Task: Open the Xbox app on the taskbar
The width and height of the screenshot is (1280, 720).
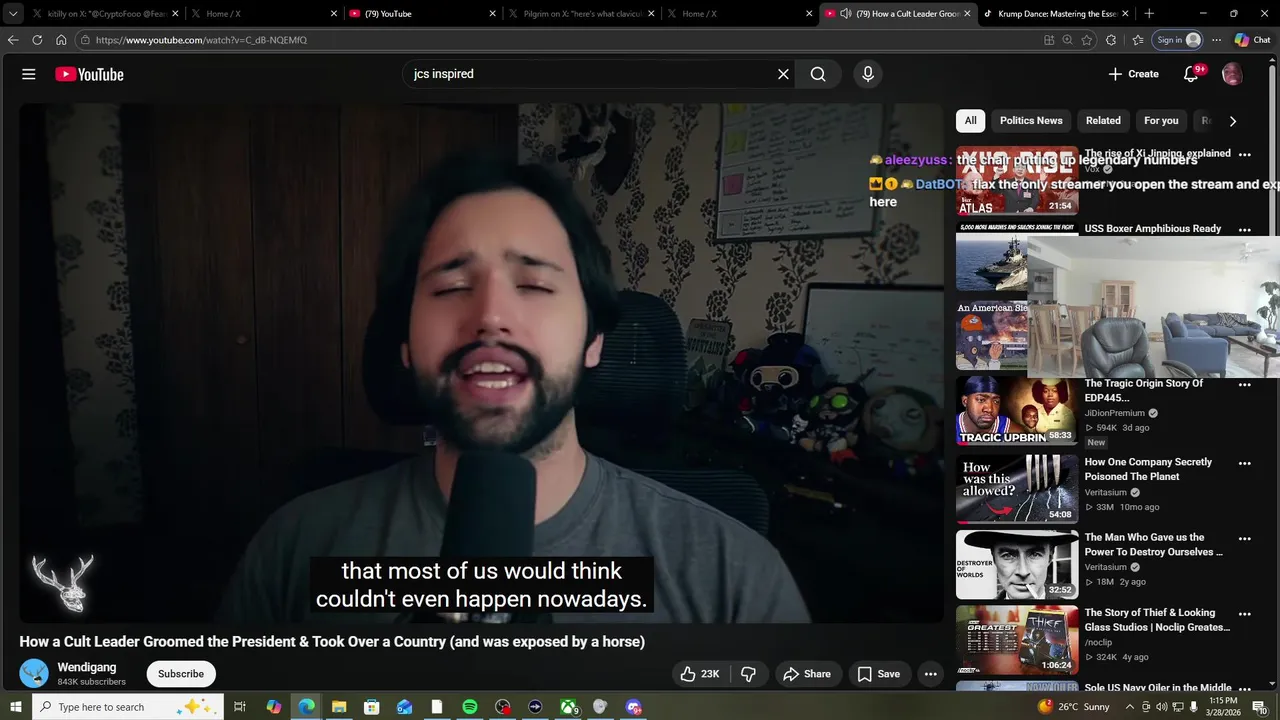Action: coord(568,707)
